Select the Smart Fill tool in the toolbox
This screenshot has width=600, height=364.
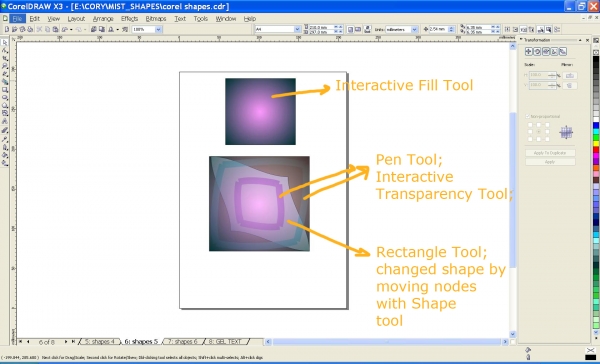(5, 82)
